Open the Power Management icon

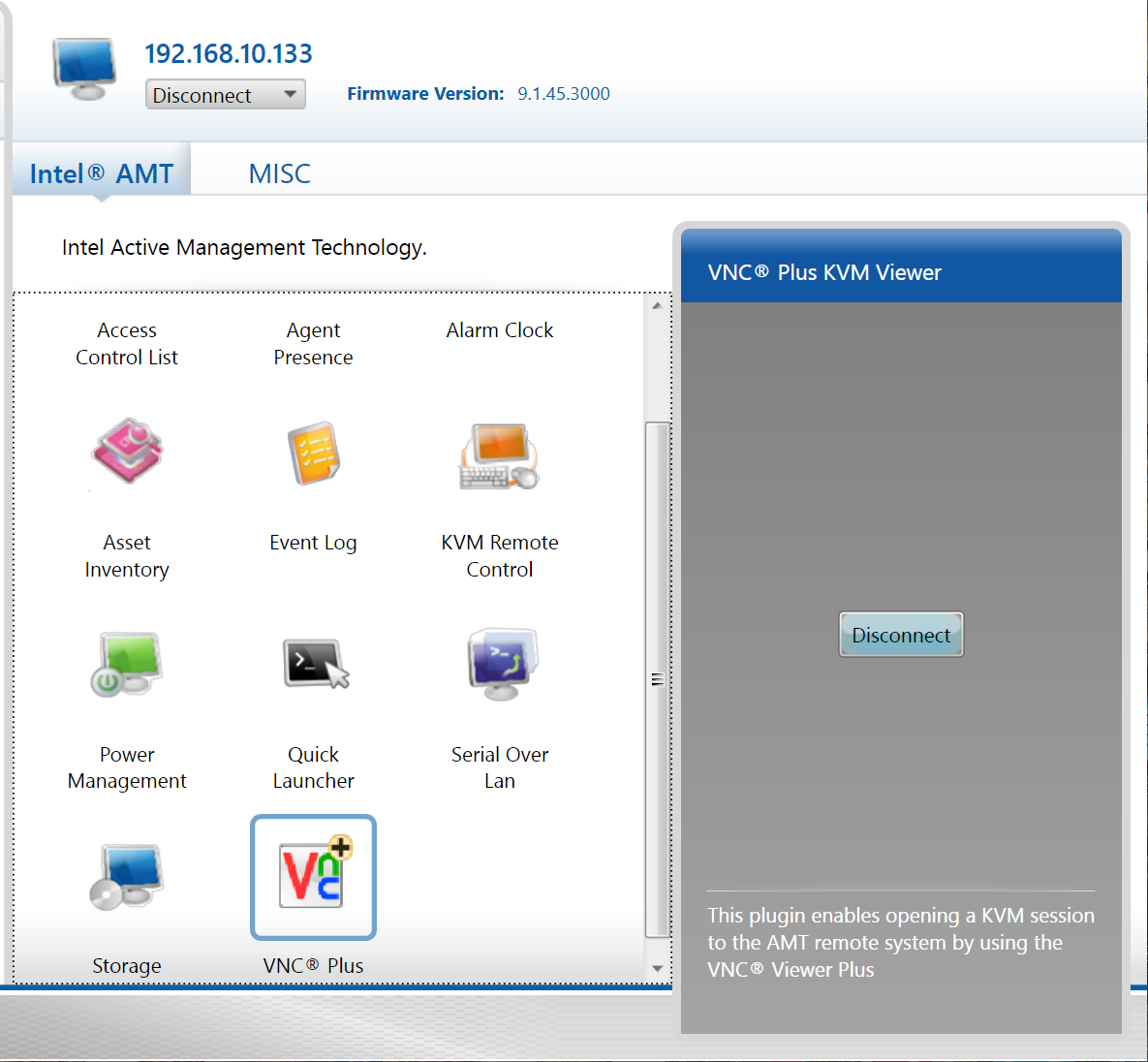(x=127, y=664)
